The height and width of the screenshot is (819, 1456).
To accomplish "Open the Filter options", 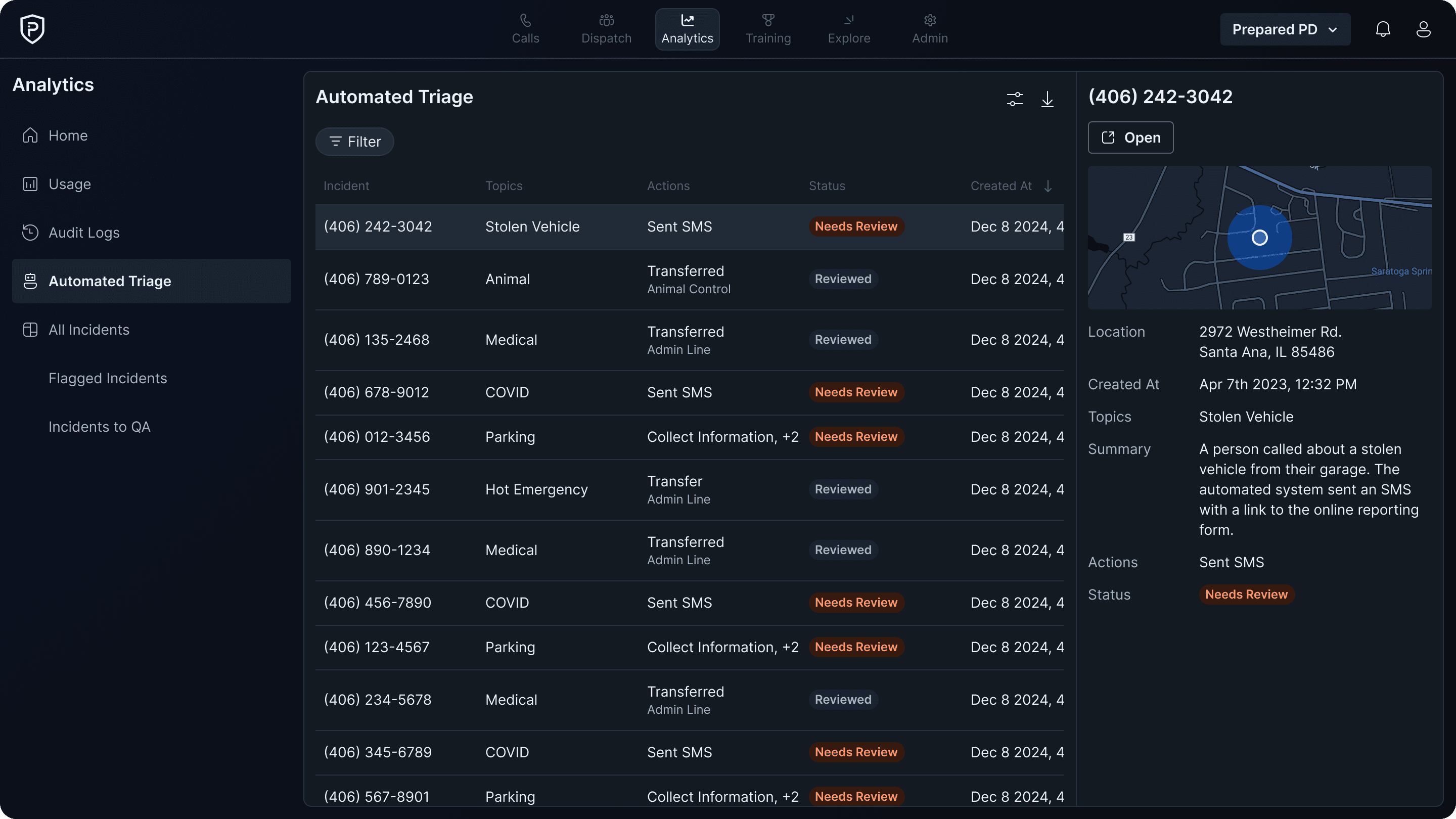I will 354,142.
